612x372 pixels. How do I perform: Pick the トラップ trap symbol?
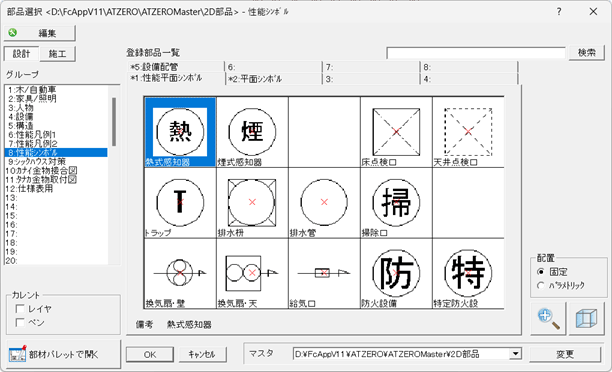click(180, 203)
